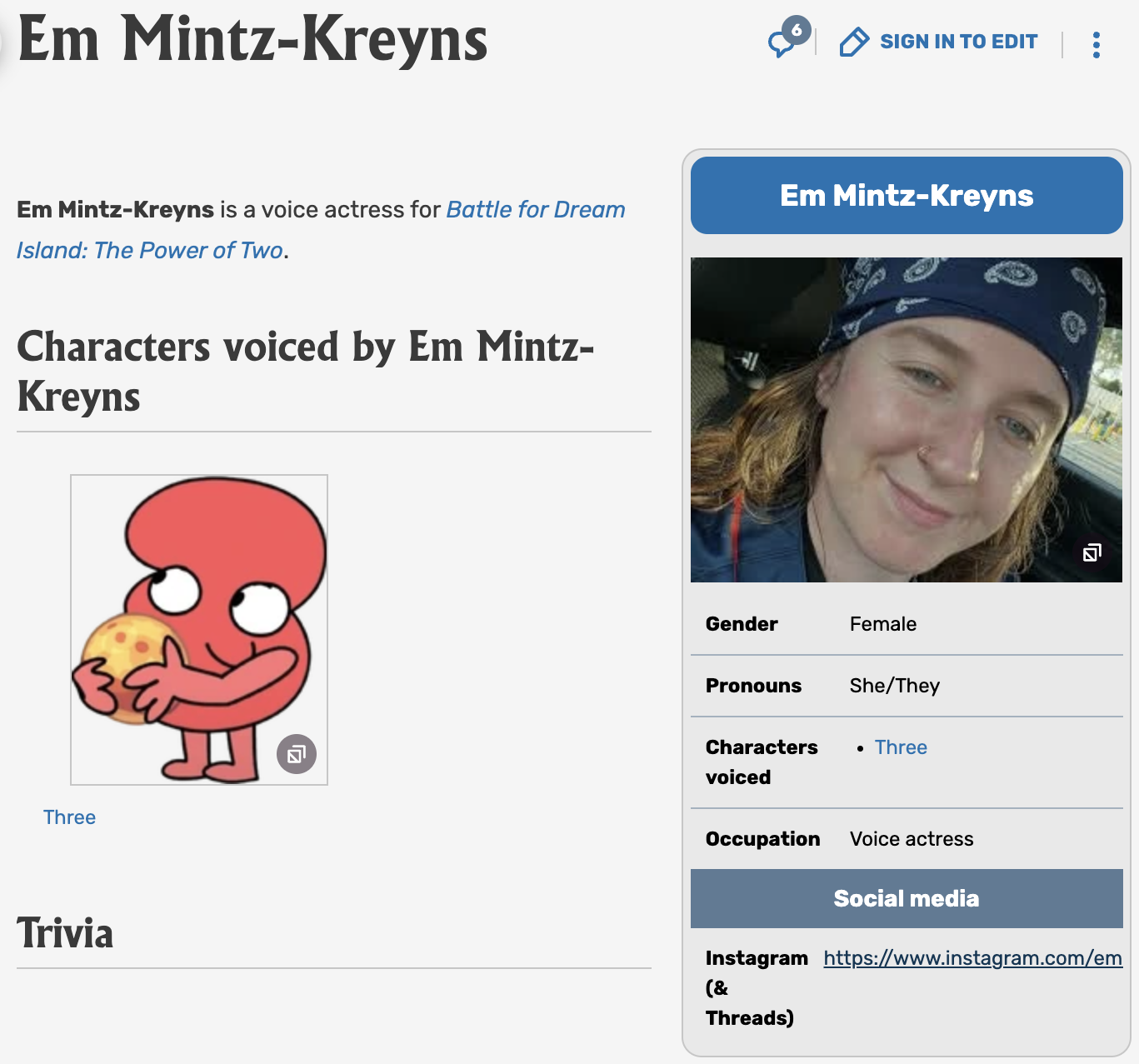The image size is (1139, 1064).
Task: Open the Three link in Characters voiced row
Action: 901,747
